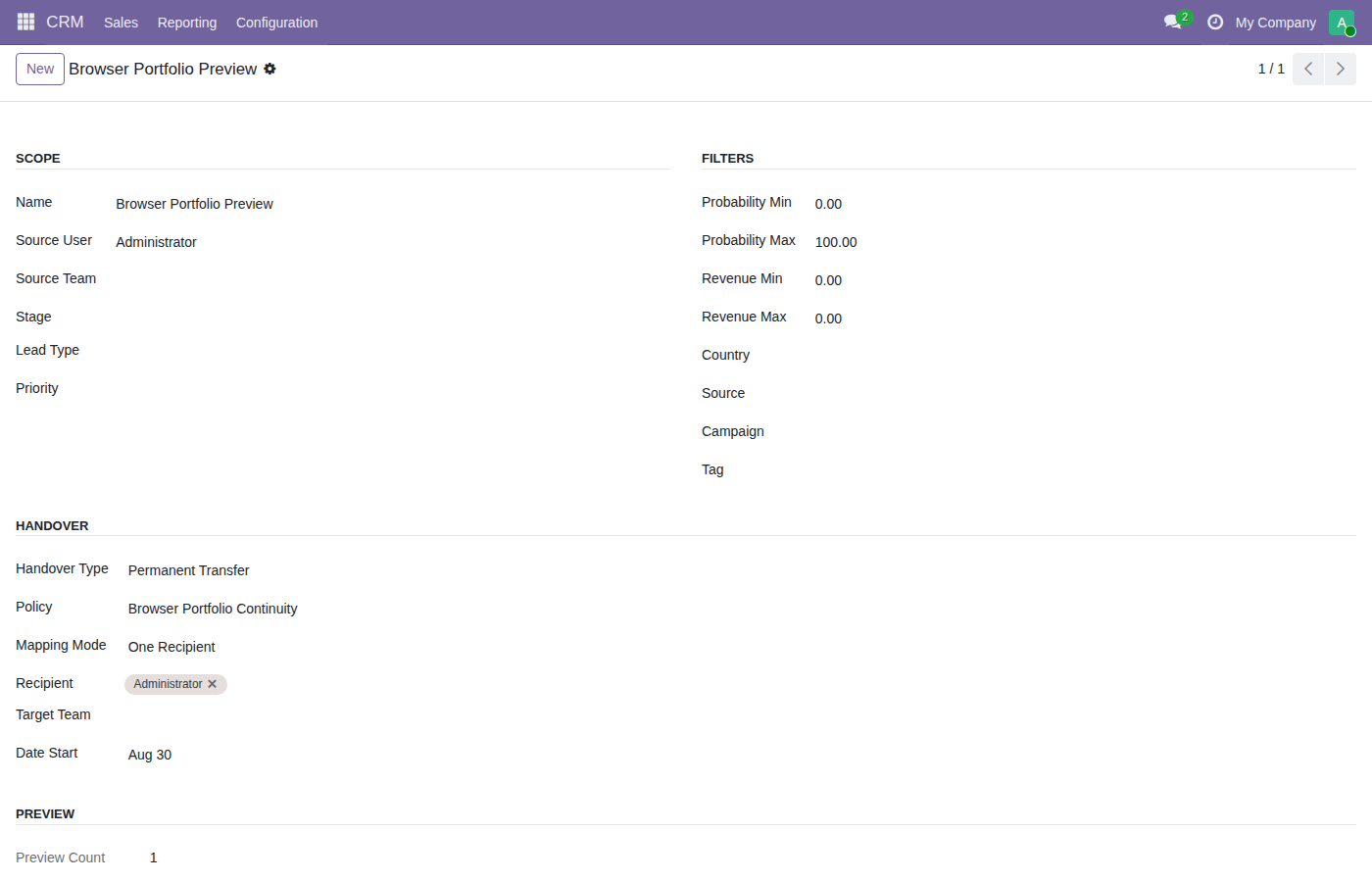Click the record pager 1 / 1

pos(1271,69)
